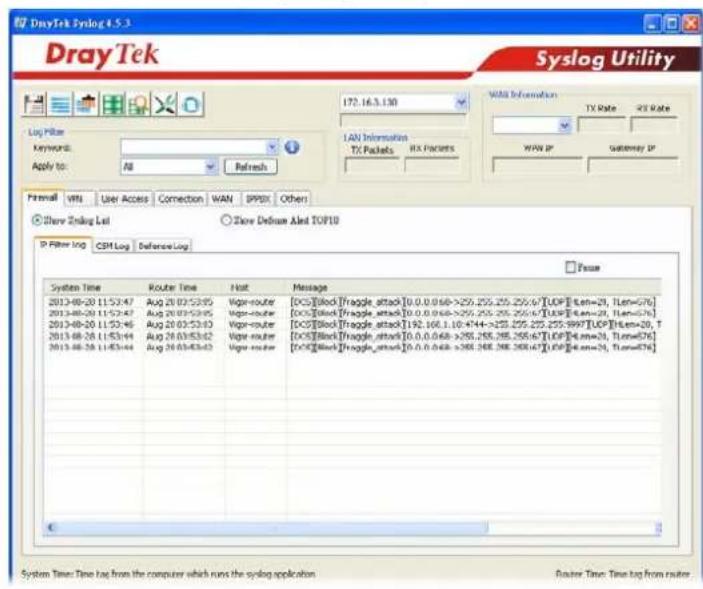Click the scrollbar right arrow in log table

pos(658,528)
